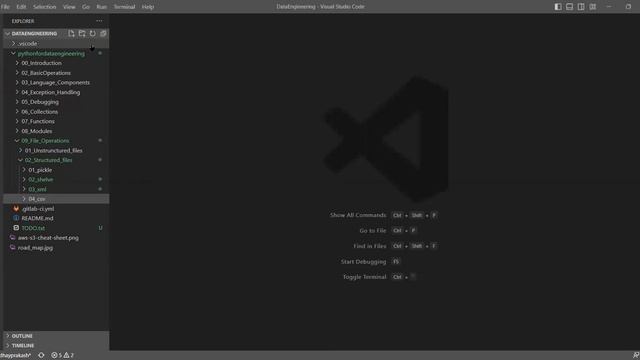Open the Edit menu
This screenshot has height=360, width=640.
coord(21,7)
